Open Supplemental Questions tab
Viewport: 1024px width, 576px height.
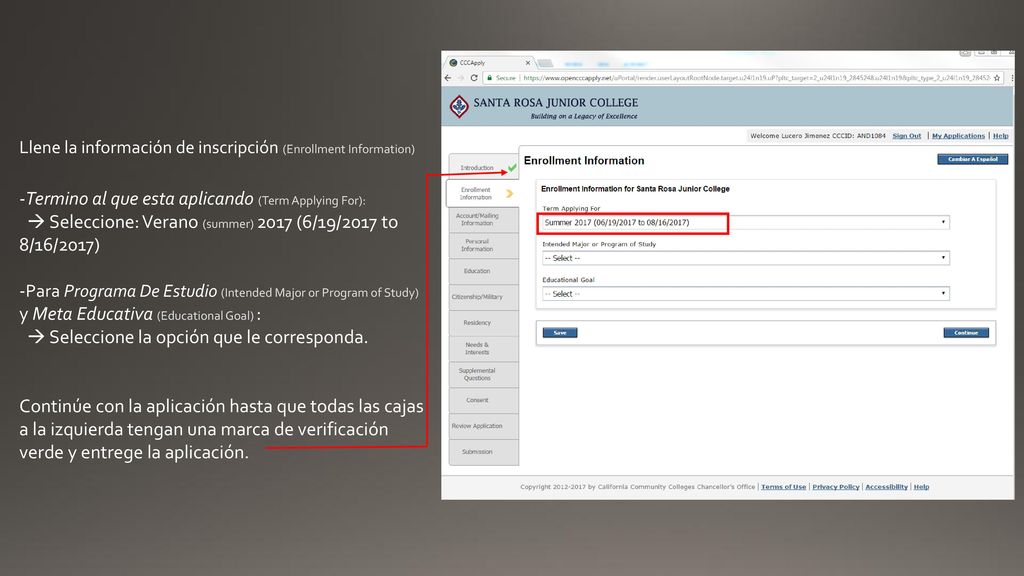pyautogui.click(x=483, y=374)
